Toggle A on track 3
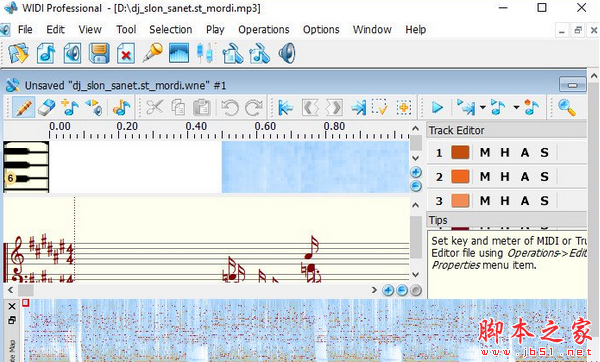This screenshot has height=362, width=600. coord(525,201)
